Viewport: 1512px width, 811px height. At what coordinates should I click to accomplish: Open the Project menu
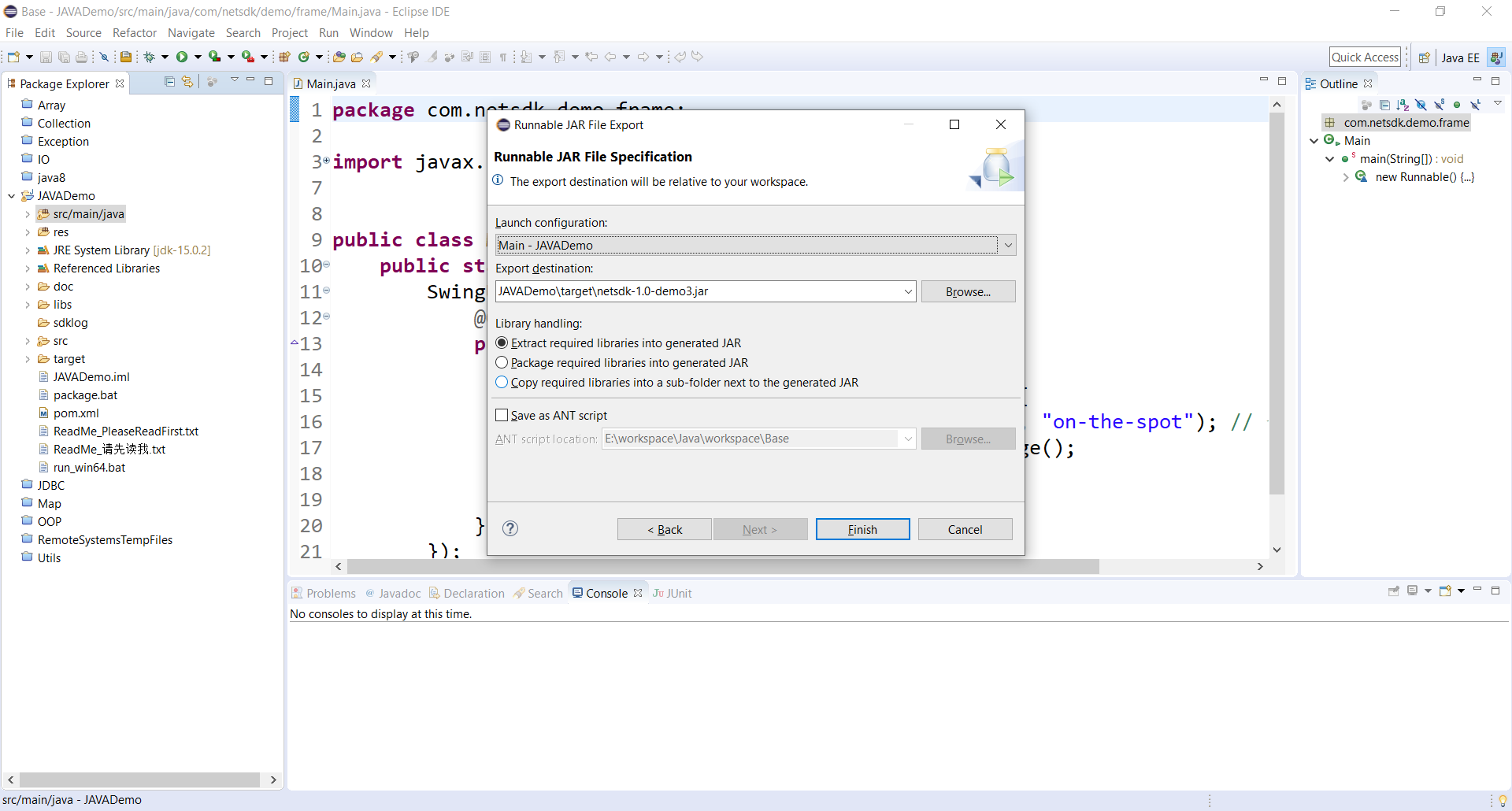(x=290, y=33)
